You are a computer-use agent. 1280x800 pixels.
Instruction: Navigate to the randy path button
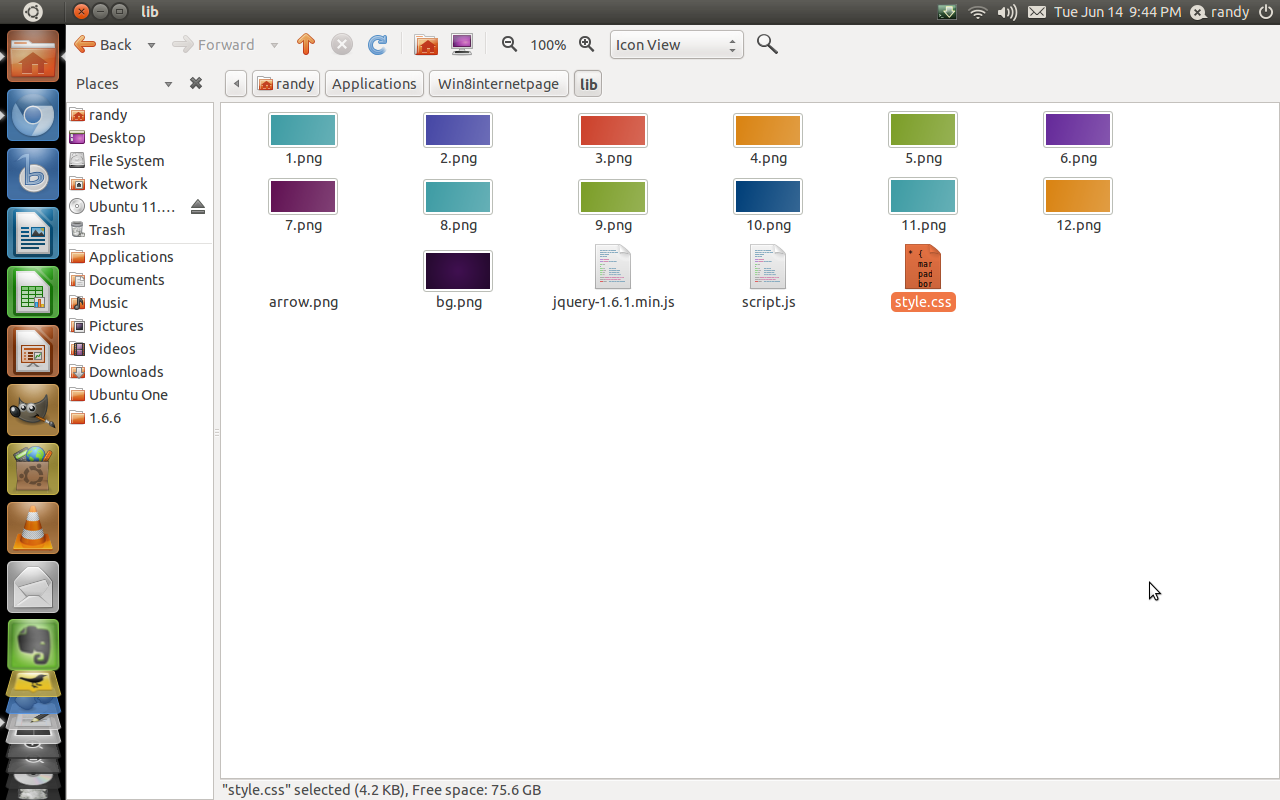(286, 84)
